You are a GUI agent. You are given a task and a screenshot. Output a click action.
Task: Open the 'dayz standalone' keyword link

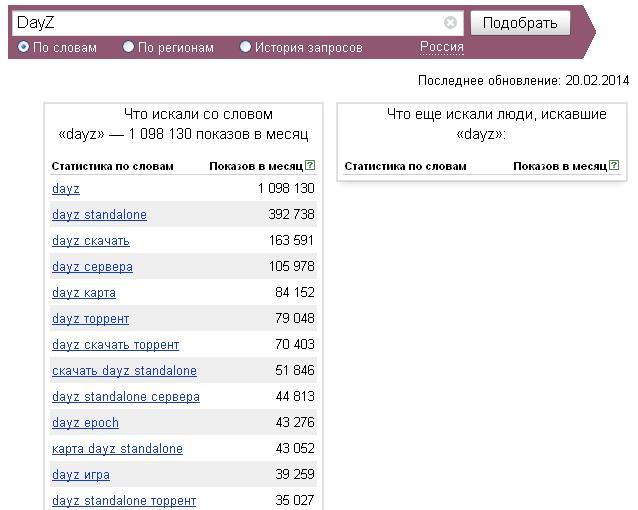pyautogui.click(x=99, y=215)
